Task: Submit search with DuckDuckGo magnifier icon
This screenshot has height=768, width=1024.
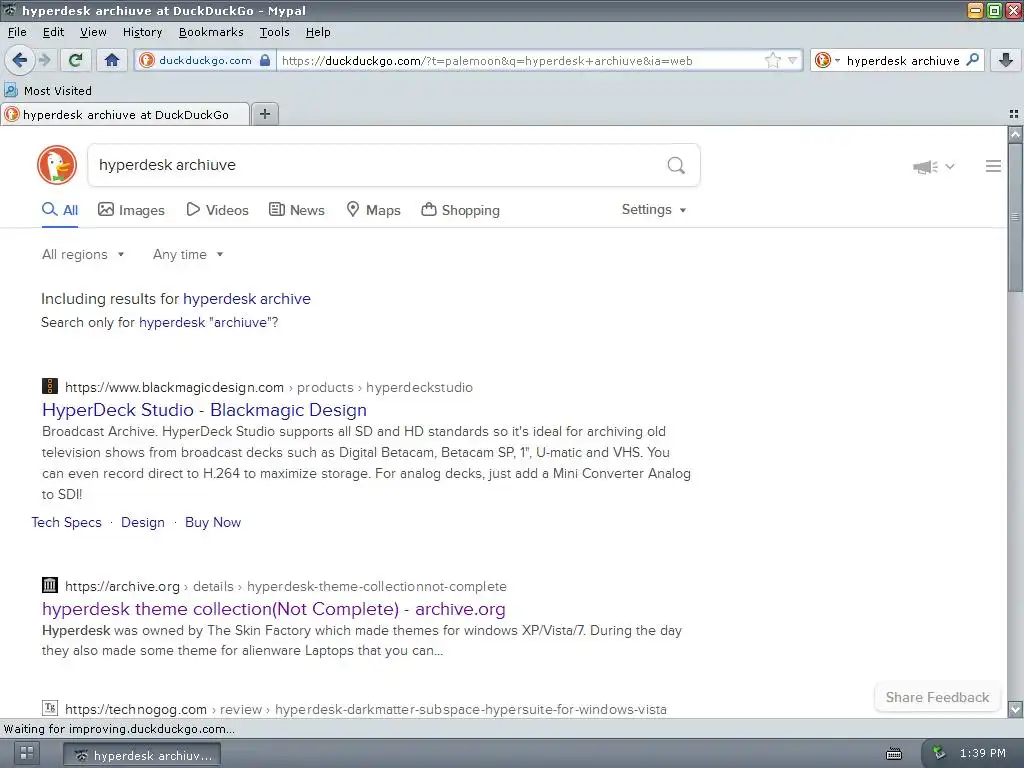Action: coord(676,165)
